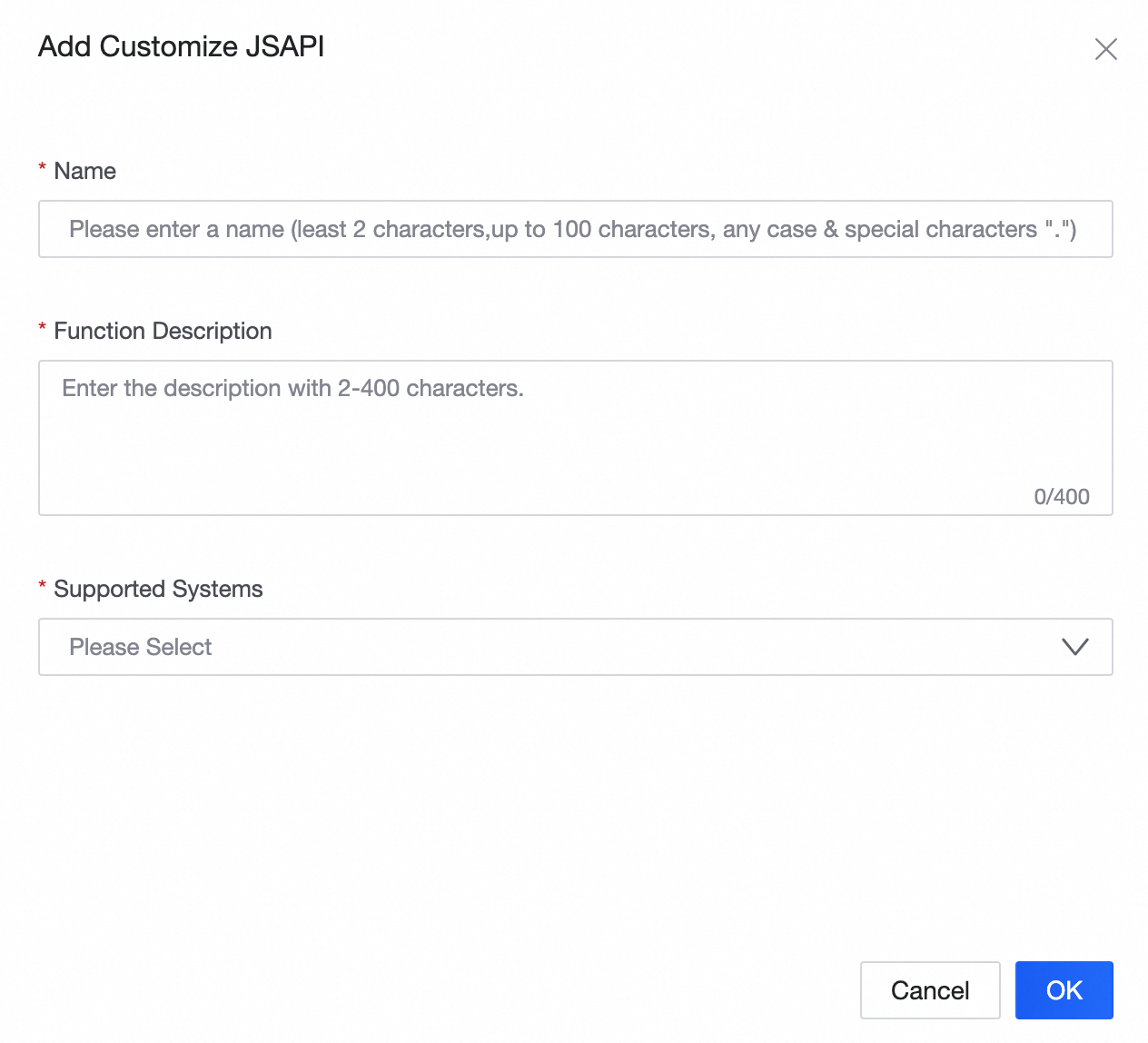This screenshot has width=1148, height=1043.
Task: Open the Supported Systems dropdown
Action: [x=575, y=647]
